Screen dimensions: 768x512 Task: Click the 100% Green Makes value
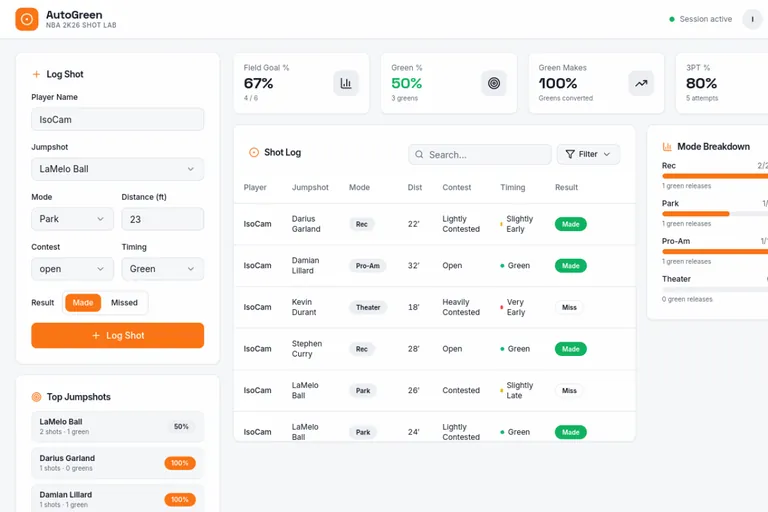point(558,83)
